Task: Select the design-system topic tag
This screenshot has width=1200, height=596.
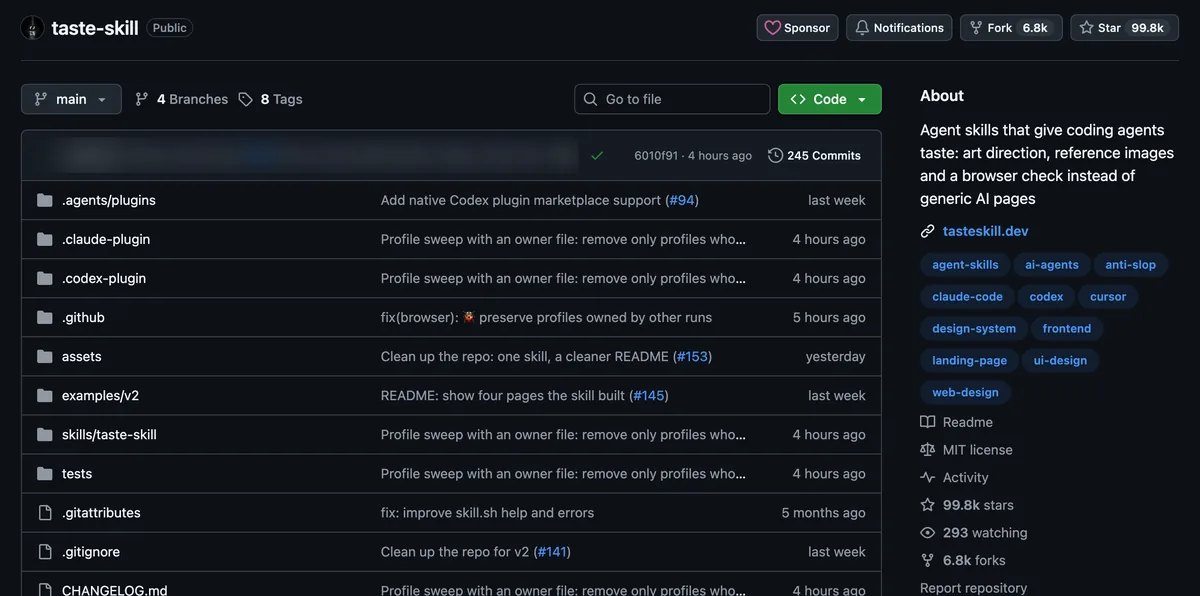Action: (974, 329)
